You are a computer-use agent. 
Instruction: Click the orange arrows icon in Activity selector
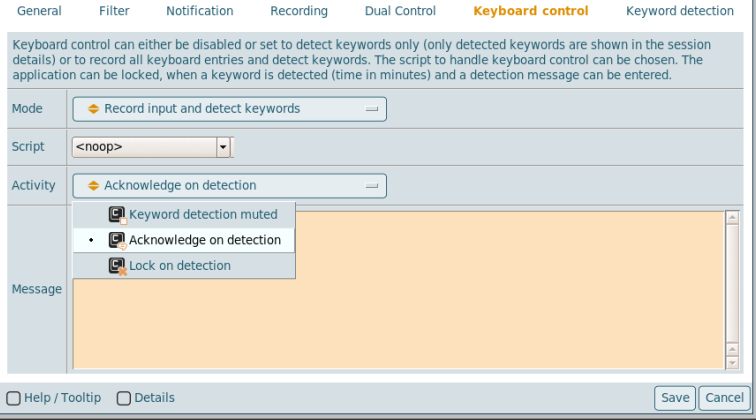[94, 185]
